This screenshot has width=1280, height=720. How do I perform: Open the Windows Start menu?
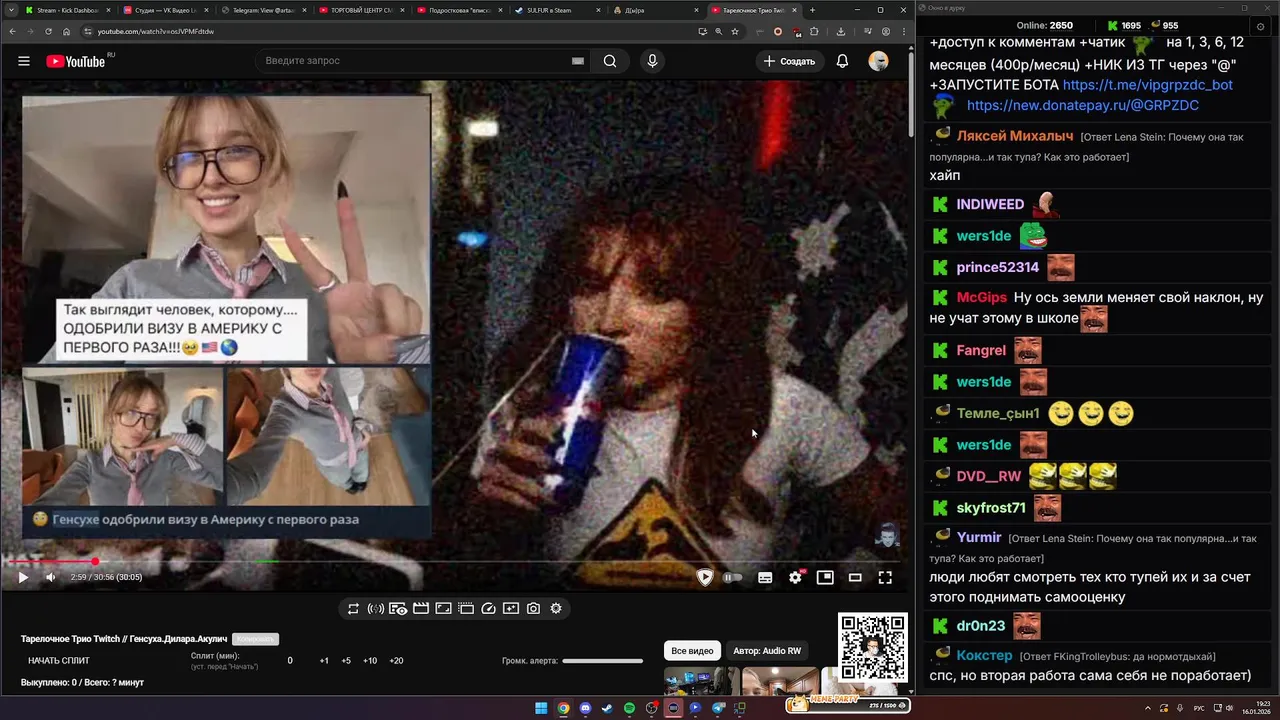point(541,708)
